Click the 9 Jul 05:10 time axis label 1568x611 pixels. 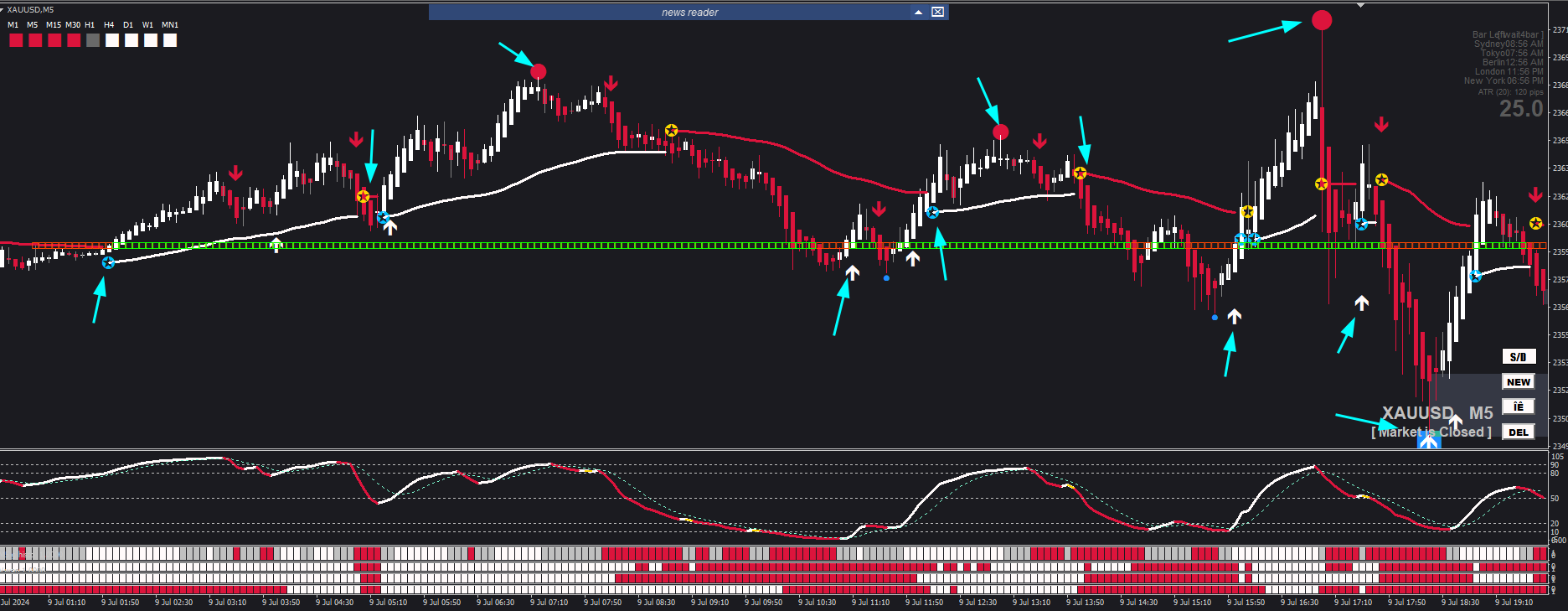point(388,603)
